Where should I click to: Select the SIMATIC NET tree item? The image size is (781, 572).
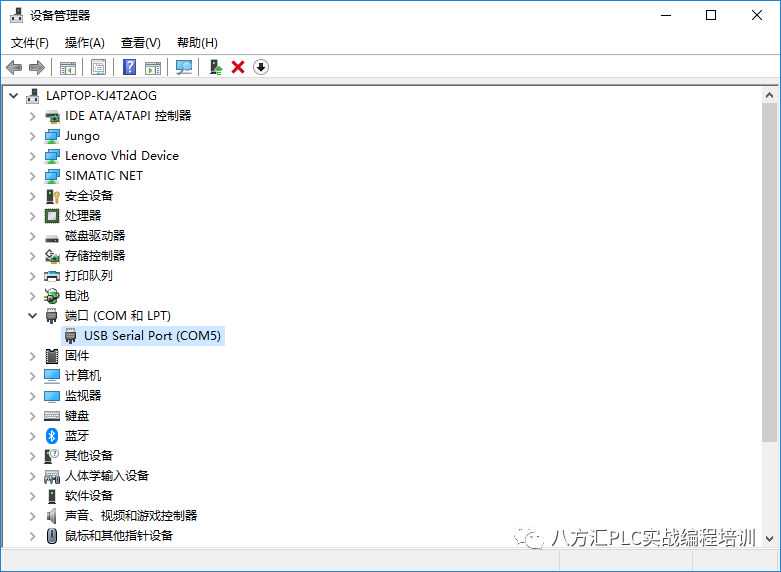coord(103,176)
